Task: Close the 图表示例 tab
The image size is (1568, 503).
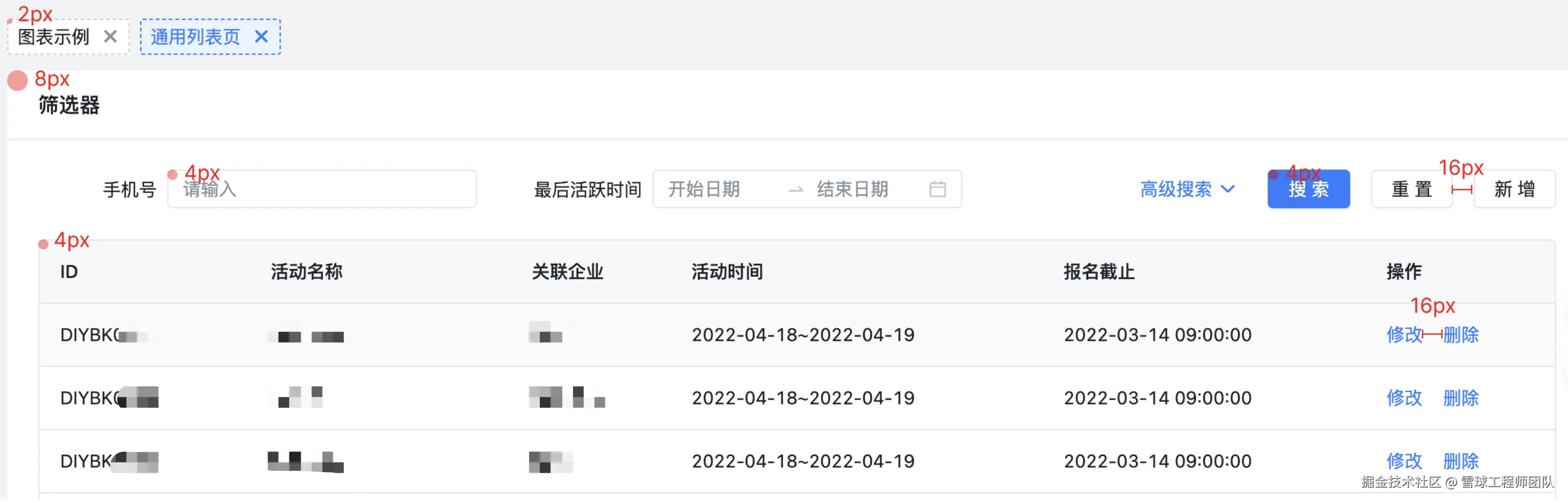Action: point(110,37)
